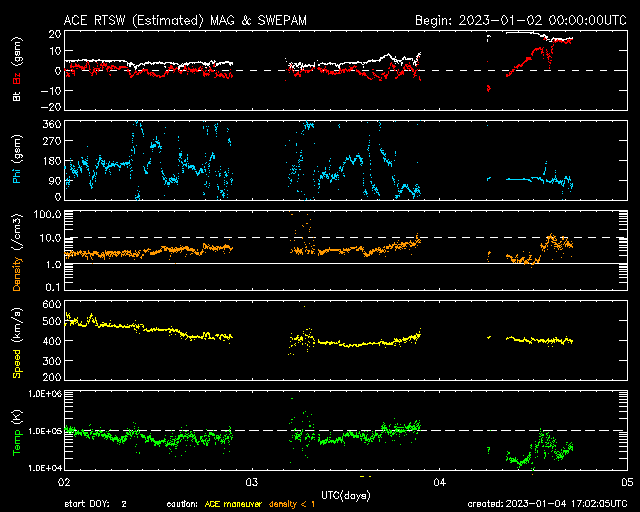Click the 'created: 2023-01-04 17:02:05UTC' timestamp

pos(547,504)
